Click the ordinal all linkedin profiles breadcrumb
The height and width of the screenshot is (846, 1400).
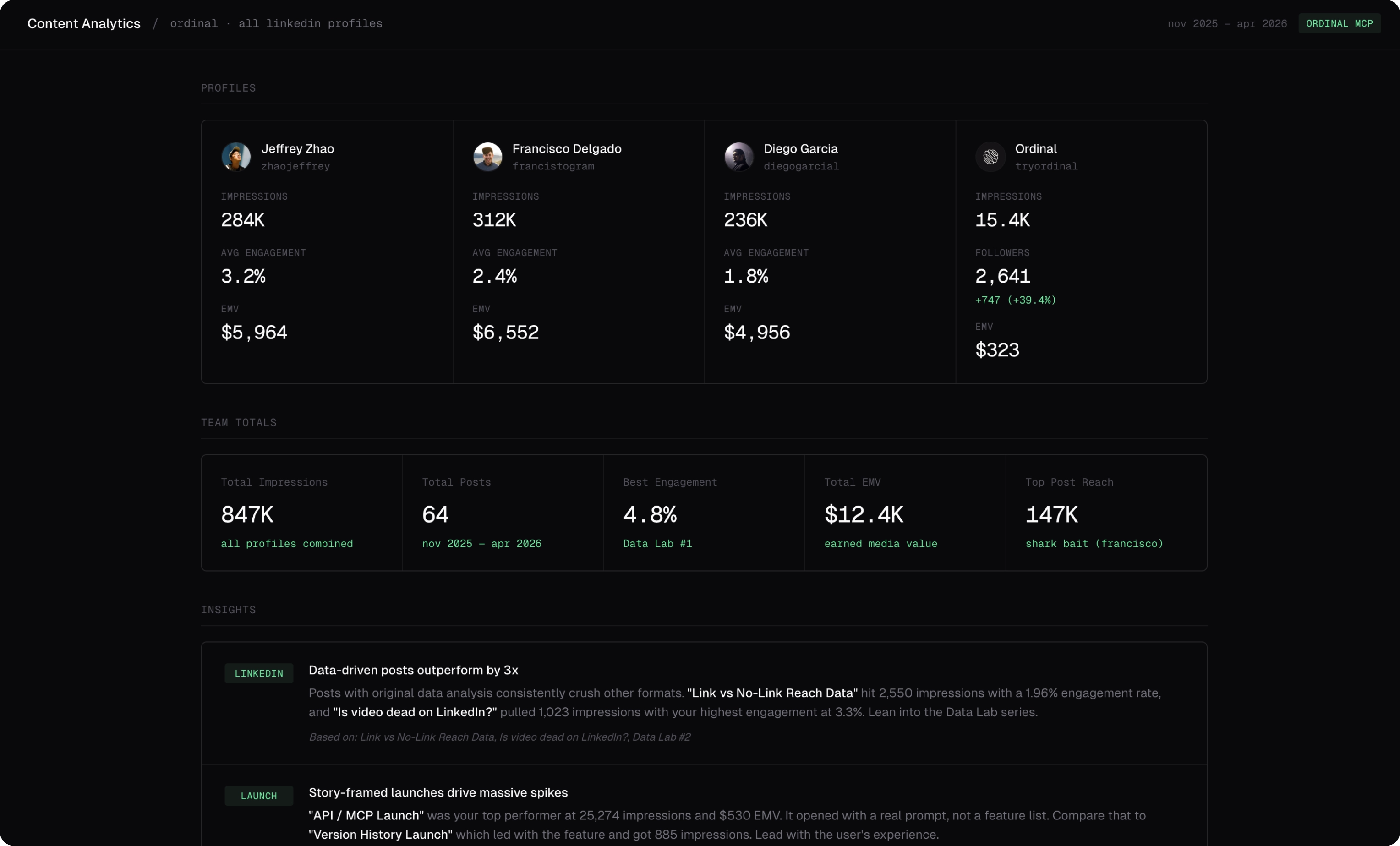pyautogui.click(x=276, y=23)
